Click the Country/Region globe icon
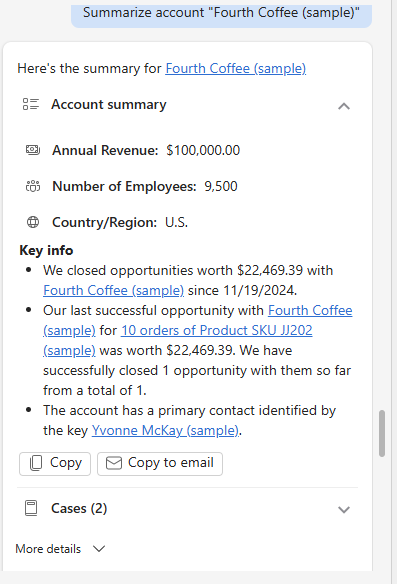 [x=33, y=222]
